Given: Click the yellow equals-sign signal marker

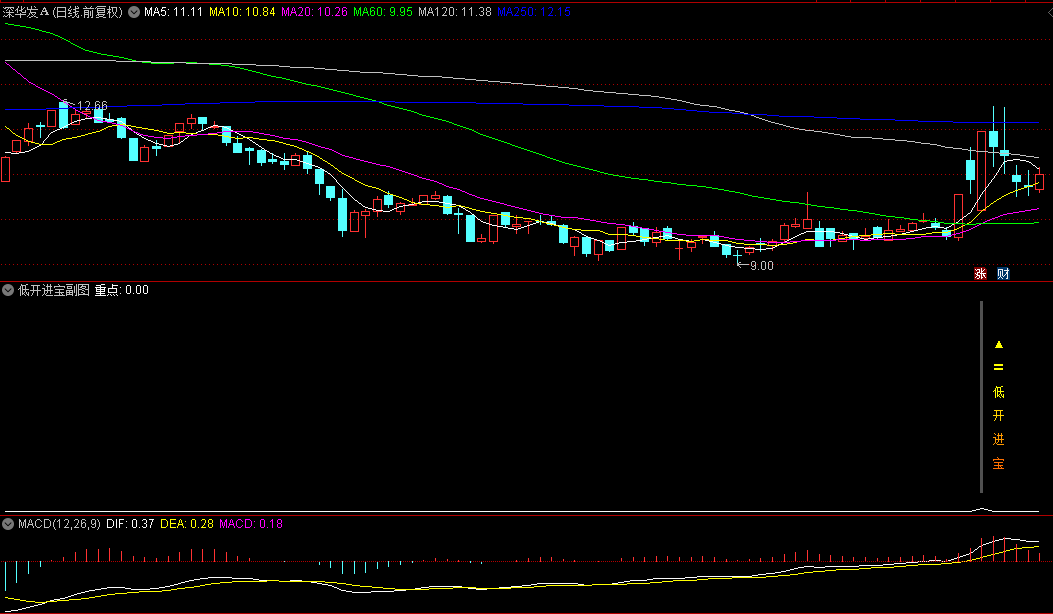Looking at the screenshot, I should pos(999,367).
